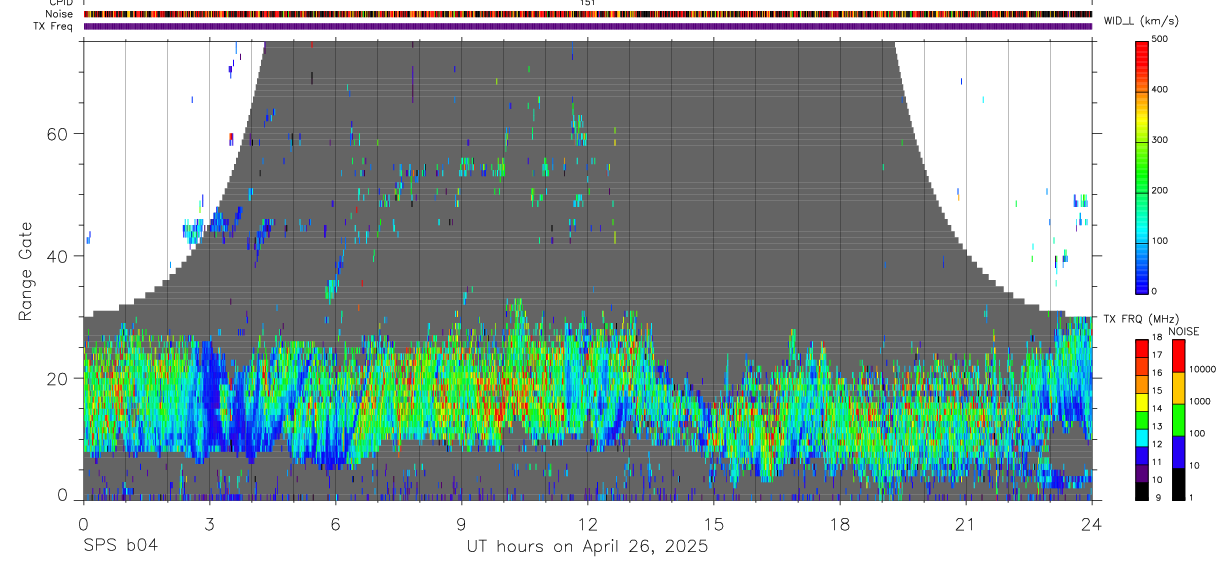Click the NOISE color legend bar
1228x567 pixels.
(1178, 420)
